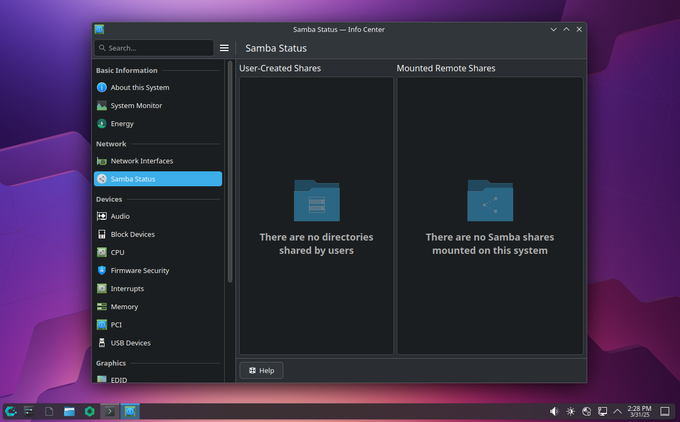680x422 pixels.
Task: Expand hidden system tray icons
Action: point(618,411)
